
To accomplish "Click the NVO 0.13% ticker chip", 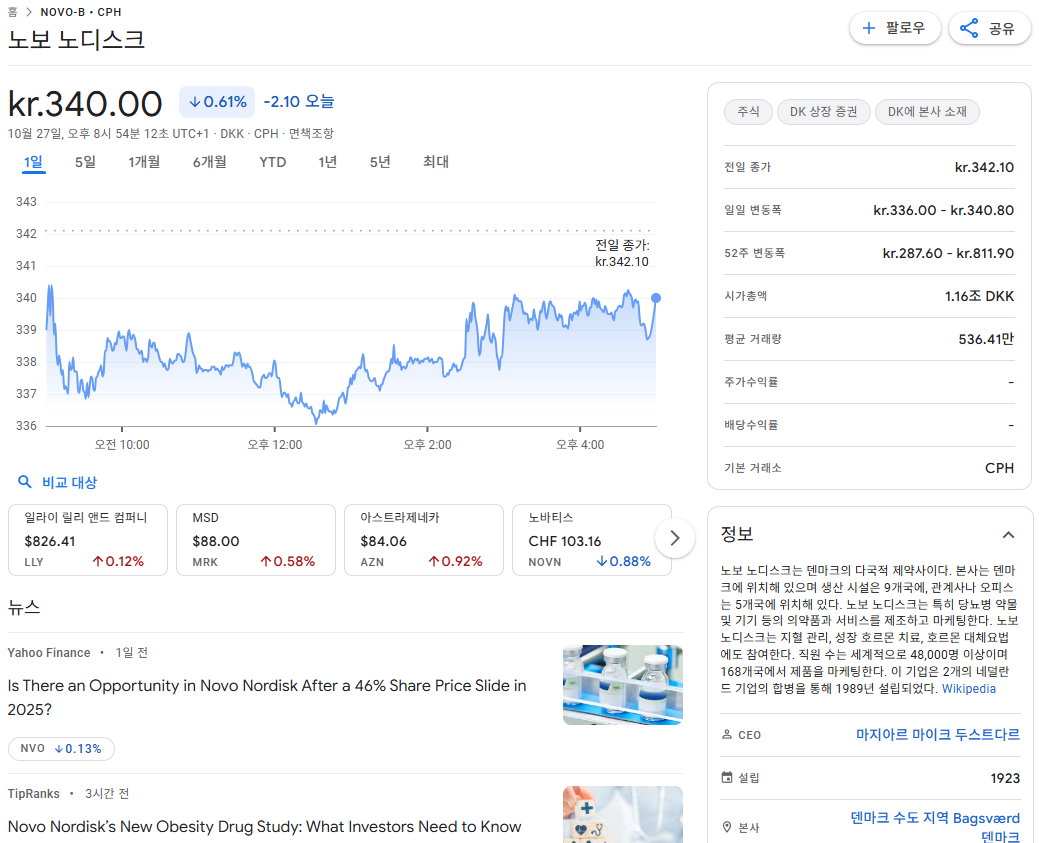I will 61,748.
